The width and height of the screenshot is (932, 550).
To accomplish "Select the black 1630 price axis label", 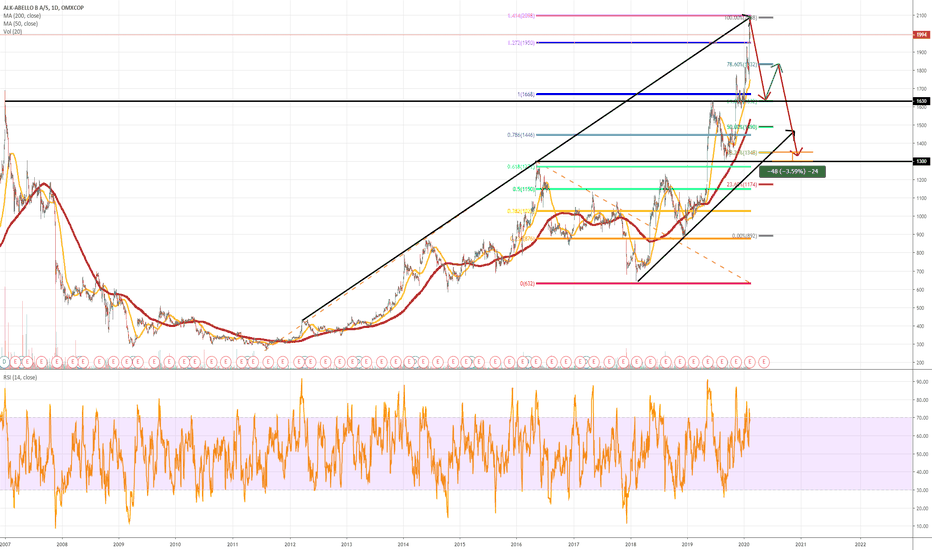I will [x=922, y=102].
